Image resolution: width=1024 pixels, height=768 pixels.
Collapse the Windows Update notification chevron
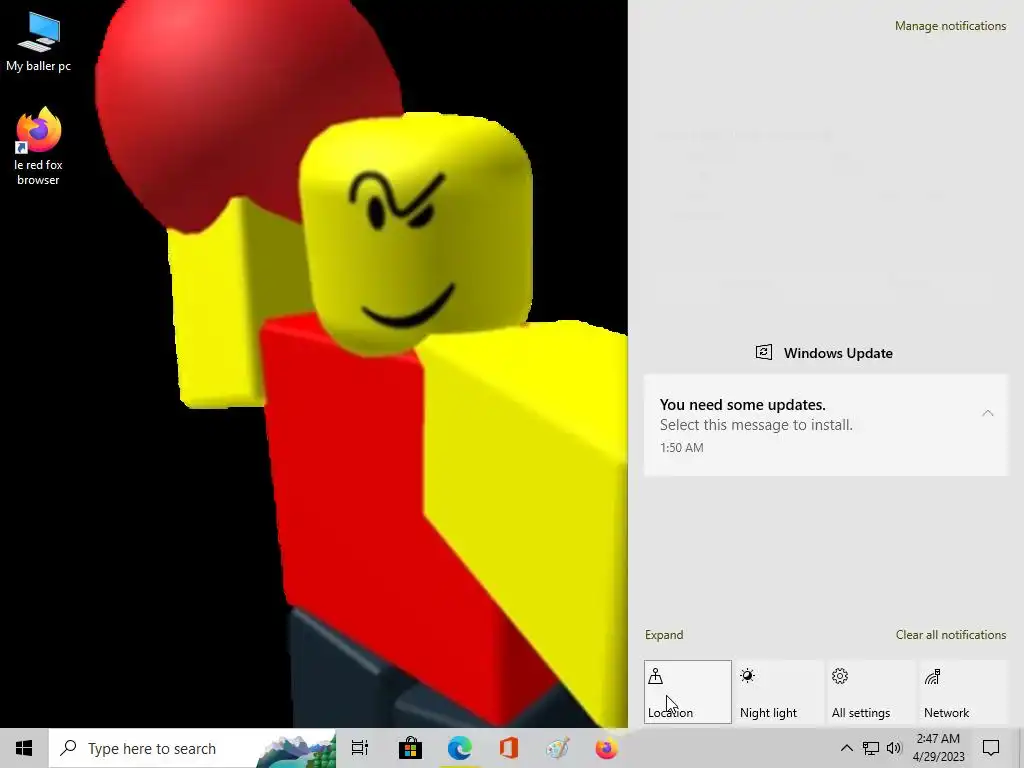987,413
